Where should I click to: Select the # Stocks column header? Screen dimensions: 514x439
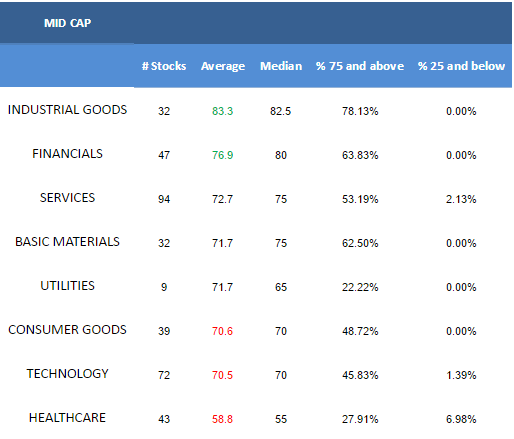164,66
